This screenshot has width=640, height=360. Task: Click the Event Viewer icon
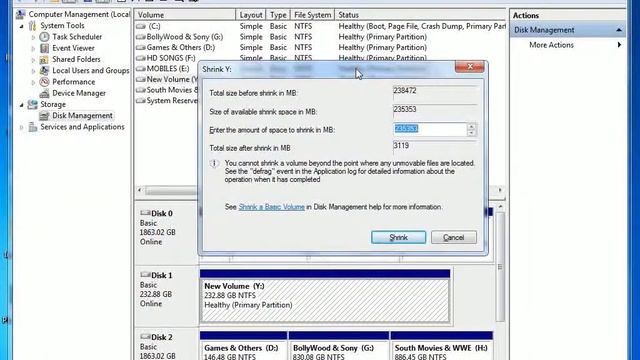(44, 48)
